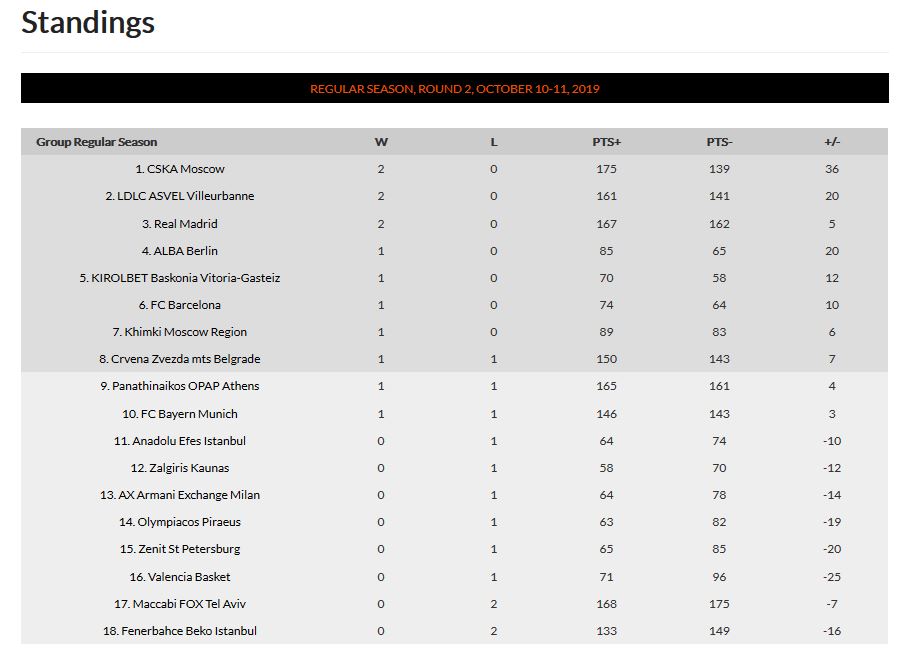Click the PTS+ column header
The height and width of the screenshot is (655, 916).
pos(606,142)
